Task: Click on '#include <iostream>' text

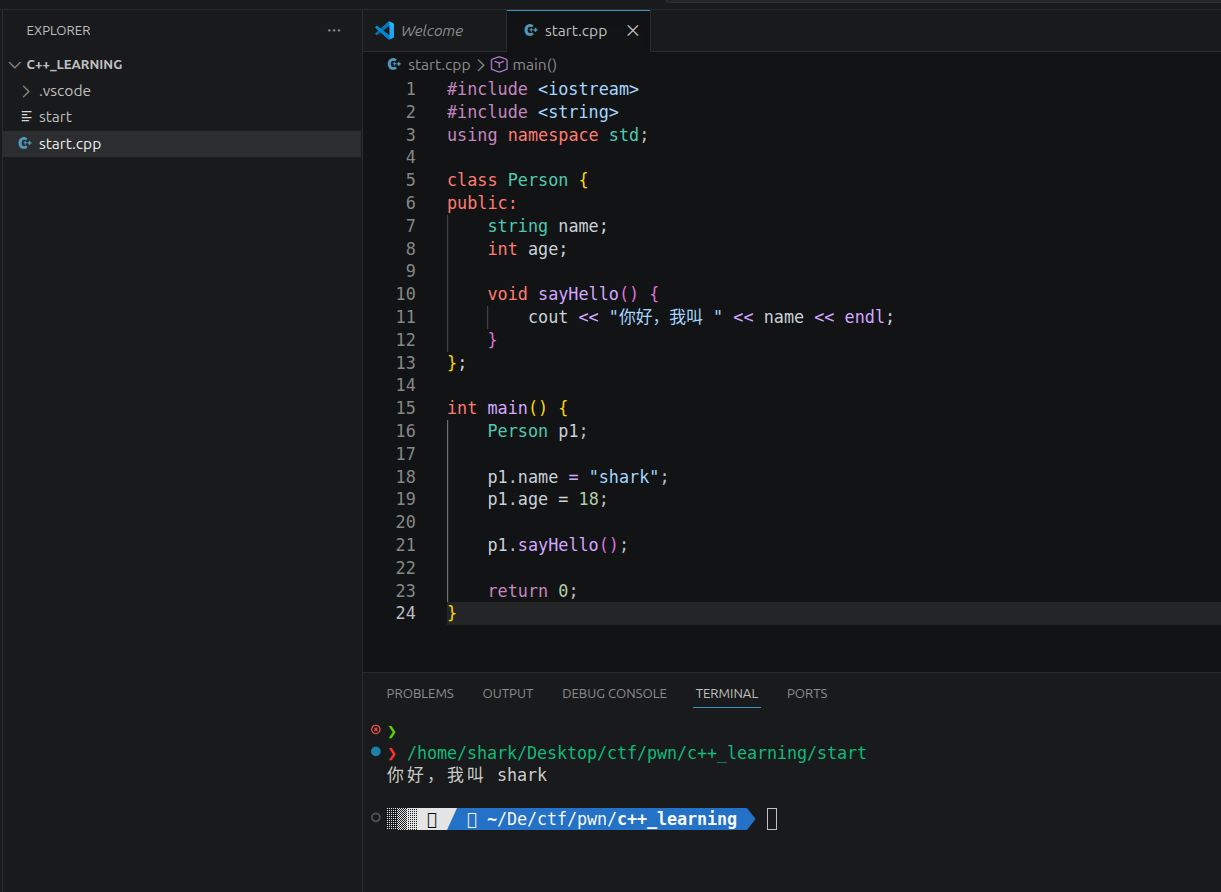Action: (x=543, y=89)
